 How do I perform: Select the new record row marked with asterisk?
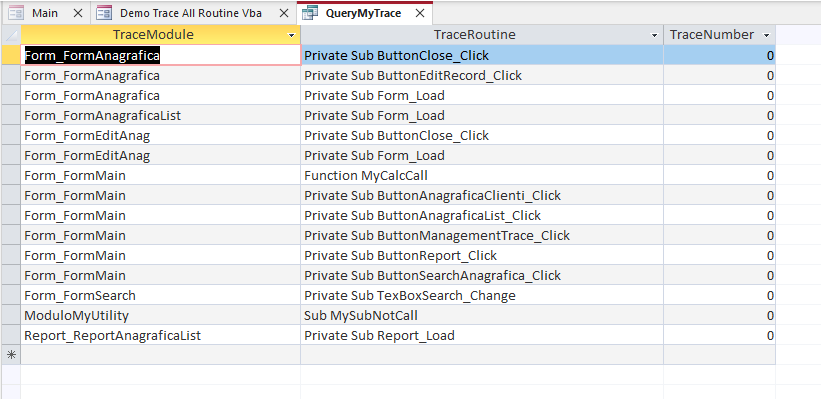10,354
